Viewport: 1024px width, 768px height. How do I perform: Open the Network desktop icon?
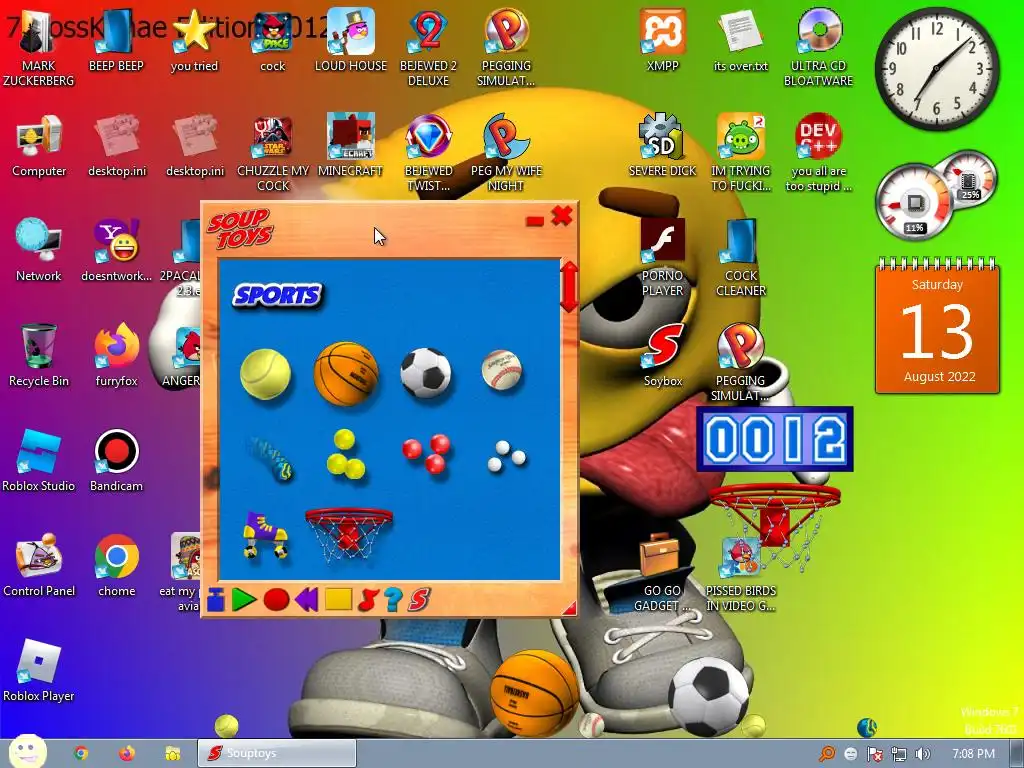pos(39,251)
